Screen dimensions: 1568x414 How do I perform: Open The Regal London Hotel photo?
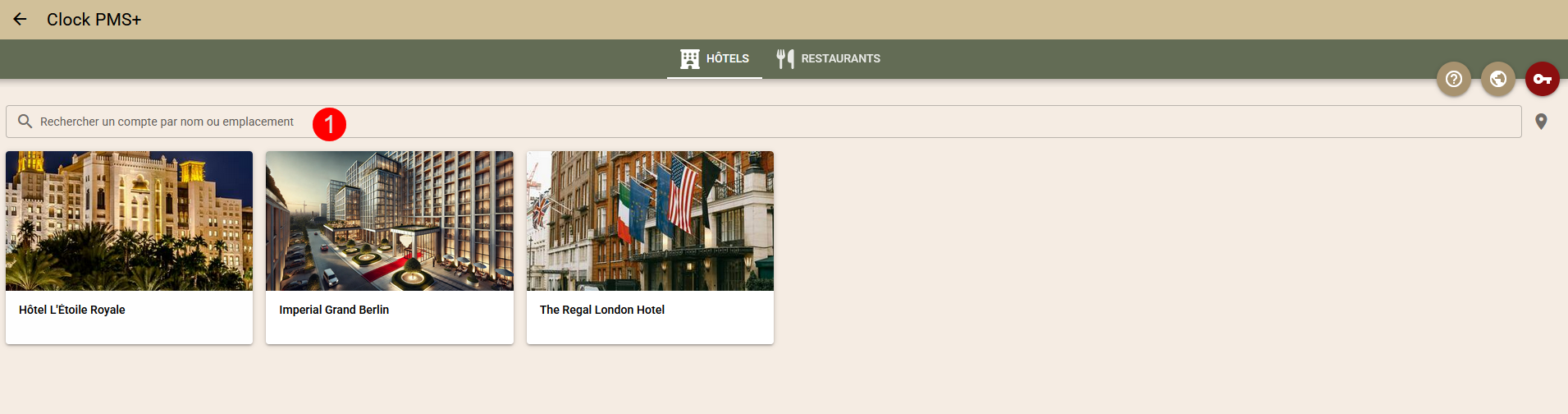(x=650, y=221)
